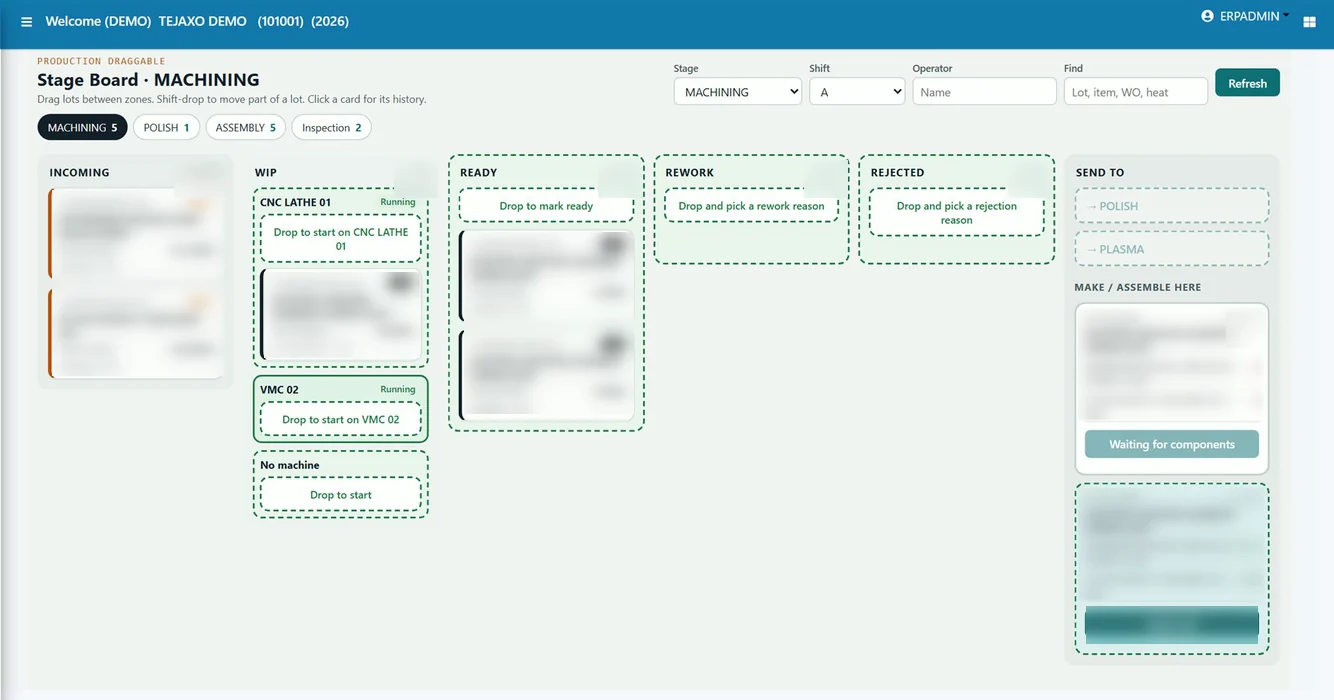The image size is (1334, 700).
Task: Click the Refresh button
Action: [x=1247, y=83]
